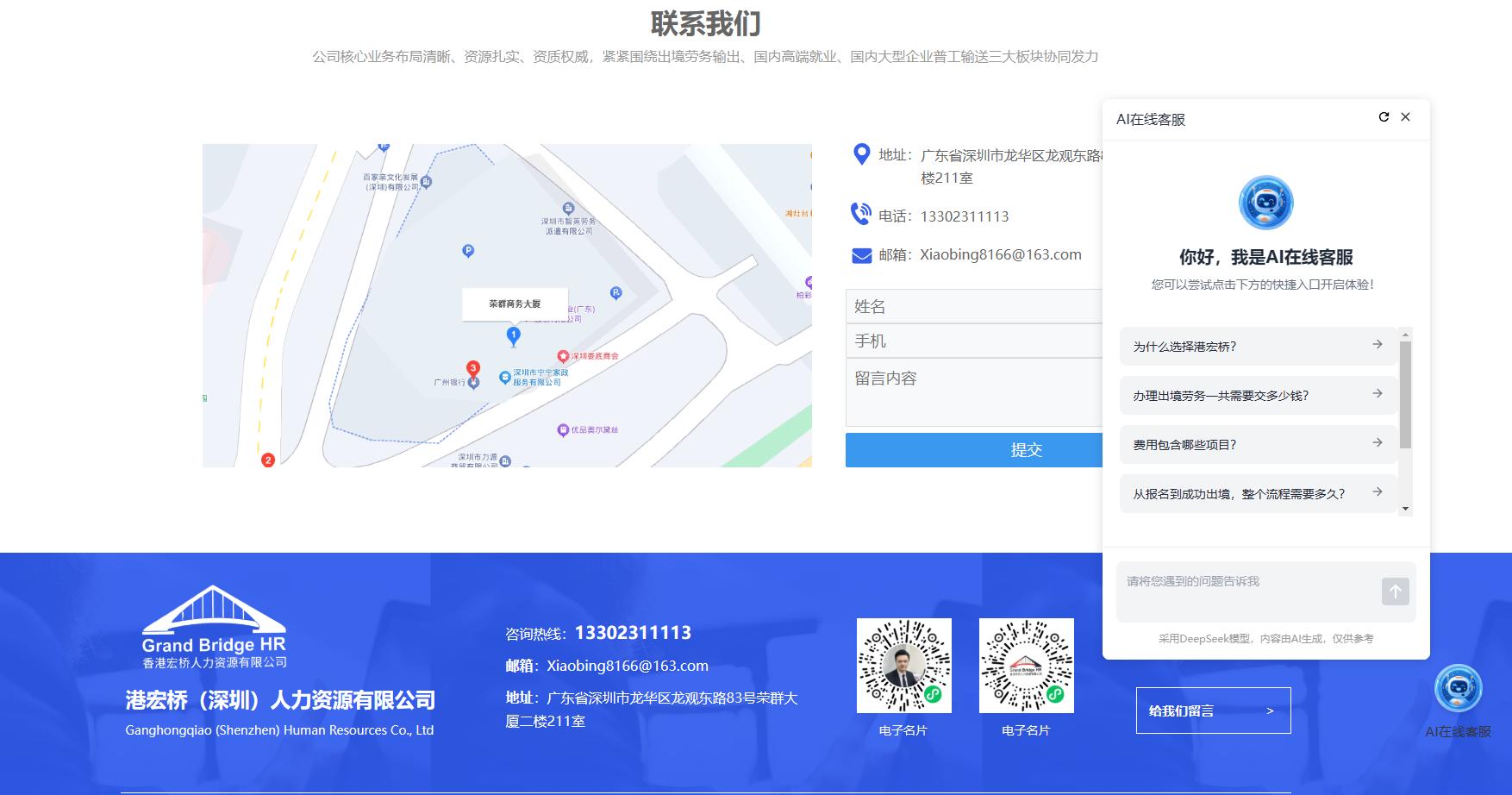Click the 荣群商务大厦 map callout
Viewport: 1512px width, 795px height.
tap(515, 304)
